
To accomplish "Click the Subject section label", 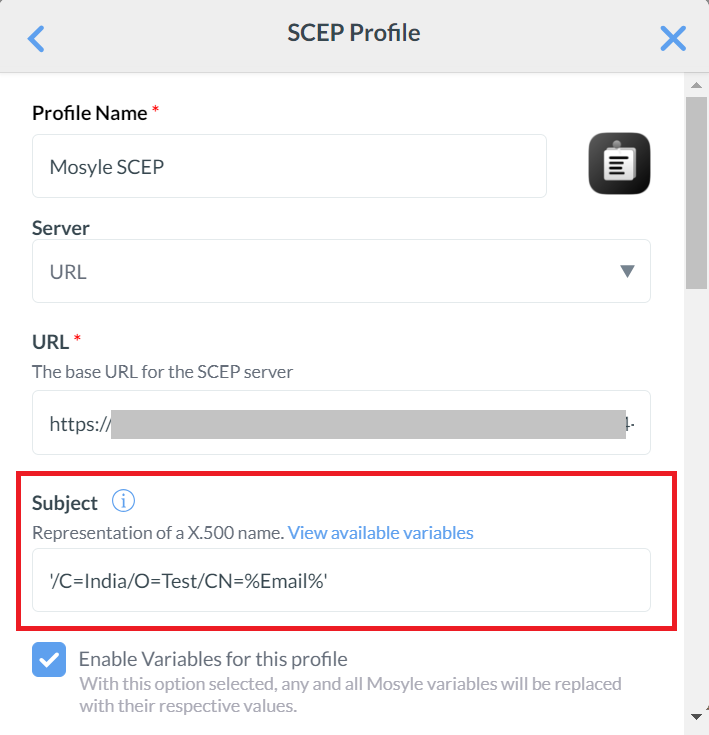I will point(65,502).
